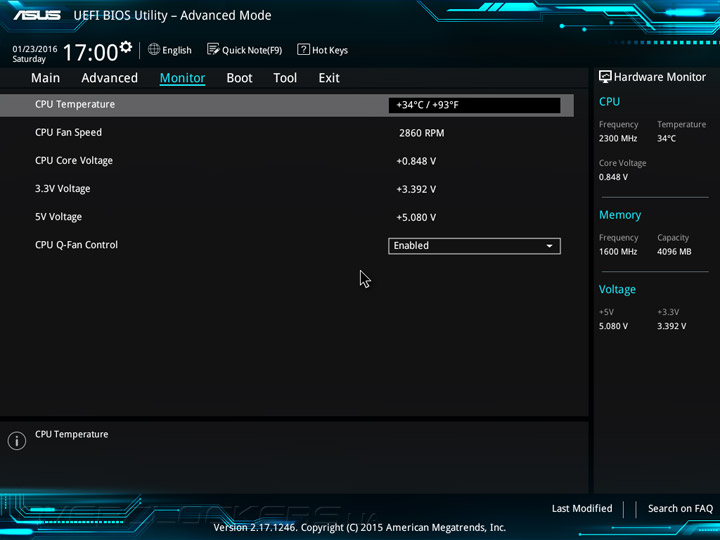Select the 3.3V Voltage row
720x540 pixels.
point(287,189)
